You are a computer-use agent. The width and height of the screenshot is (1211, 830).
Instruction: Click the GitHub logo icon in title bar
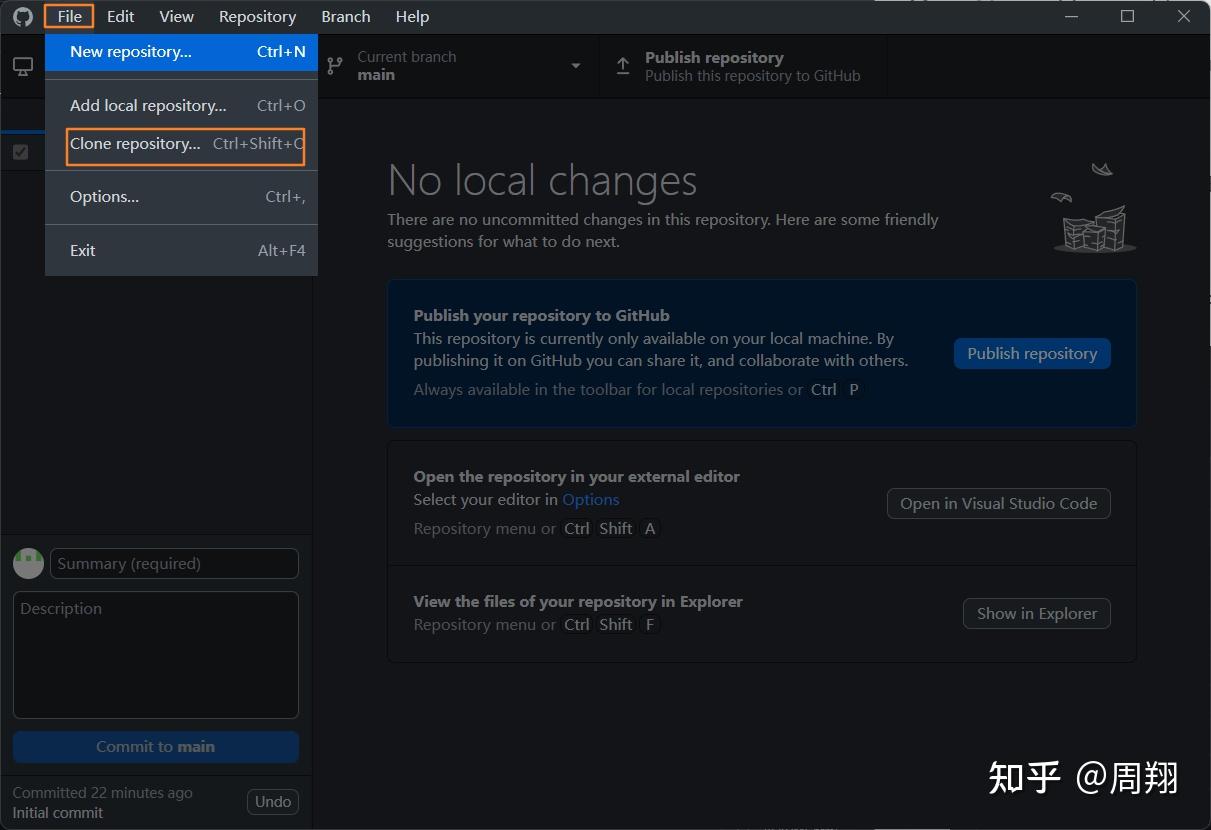coord(22,16)
